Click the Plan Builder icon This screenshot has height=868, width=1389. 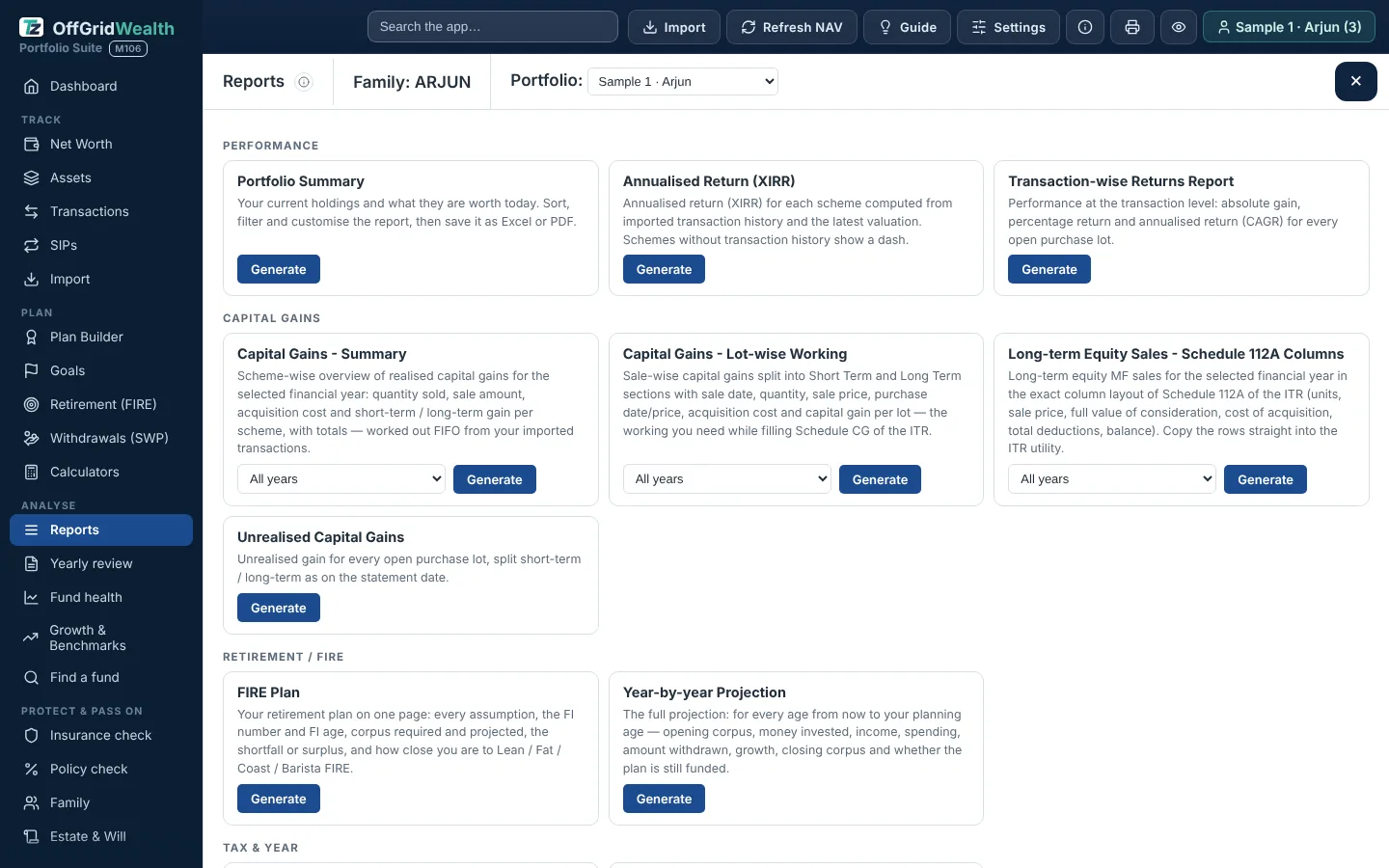click(x=32, y=337)
